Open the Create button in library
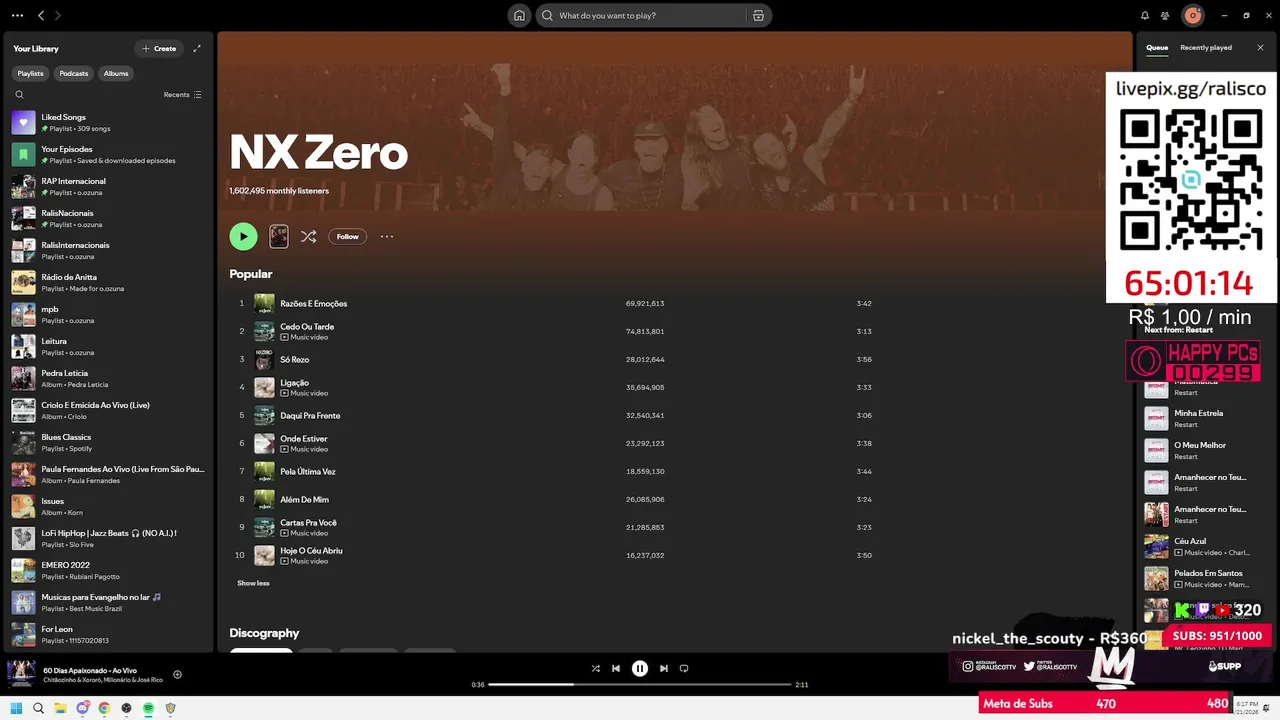 click(x=159, y=48)
